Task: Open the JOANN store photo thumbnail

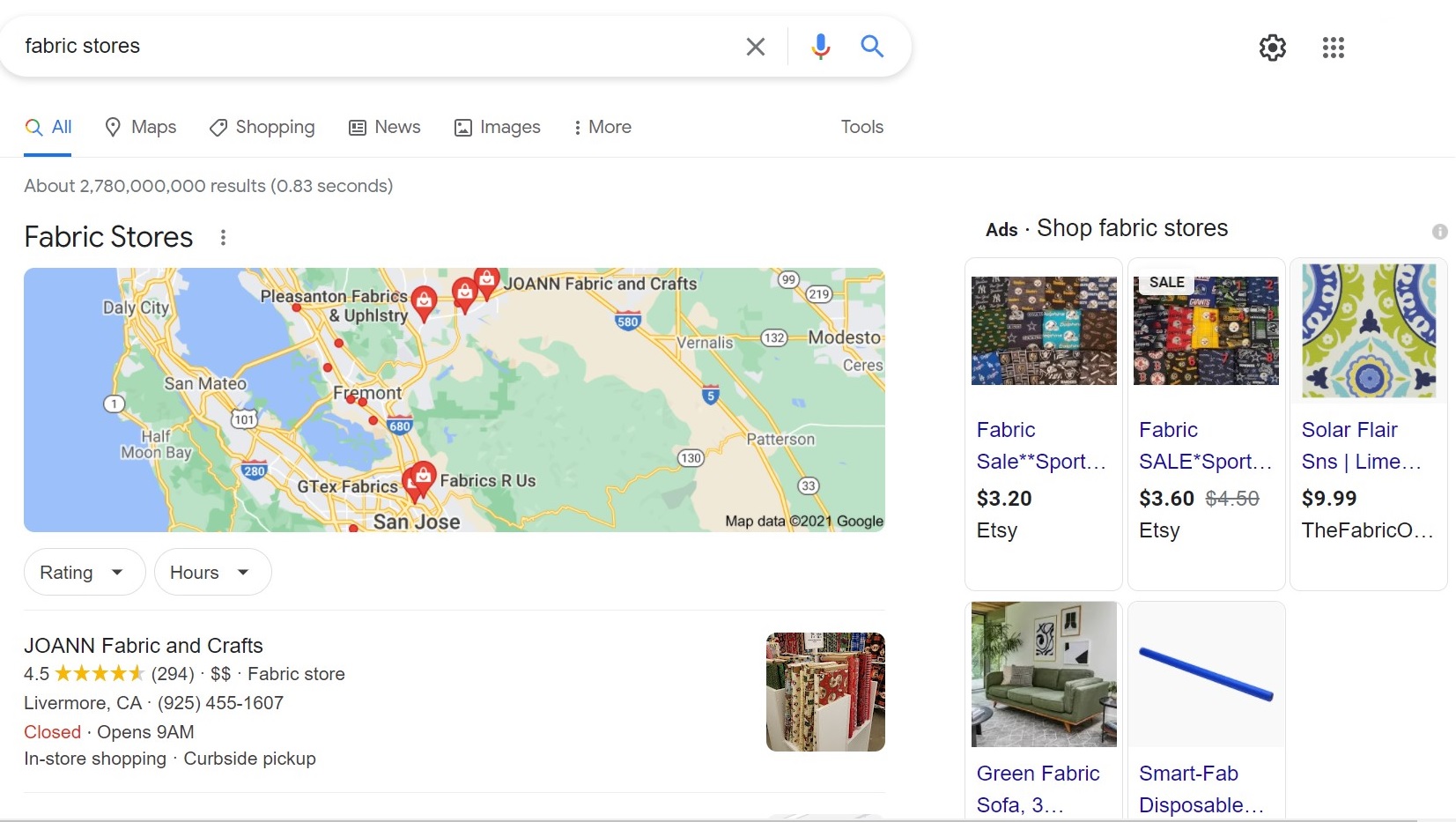Action: [x=825, y=692]
